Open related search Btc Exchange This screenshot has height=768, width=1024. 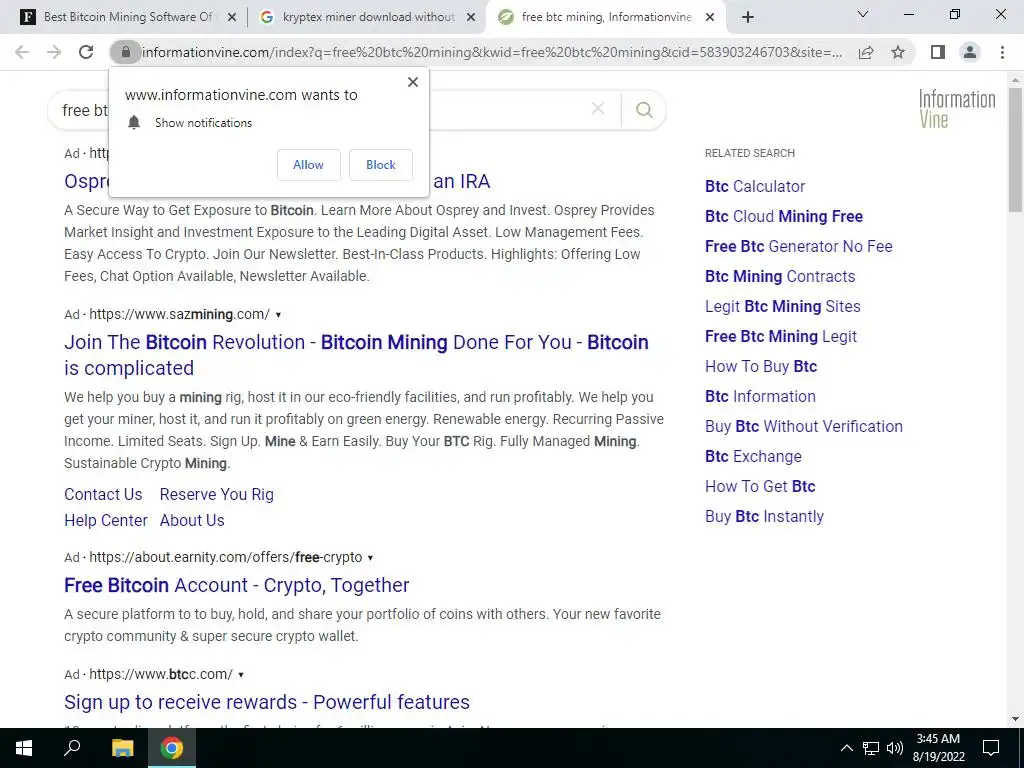click(x=753, y=456)
